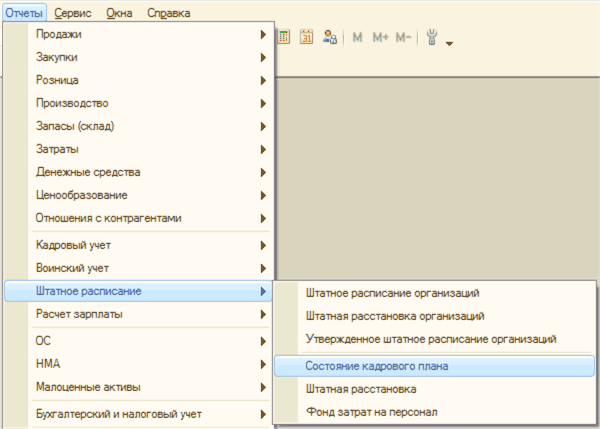Open the Окна menu
Image resolution: width=600 pixels, height=429 pixels.
[x=119, y=13]
